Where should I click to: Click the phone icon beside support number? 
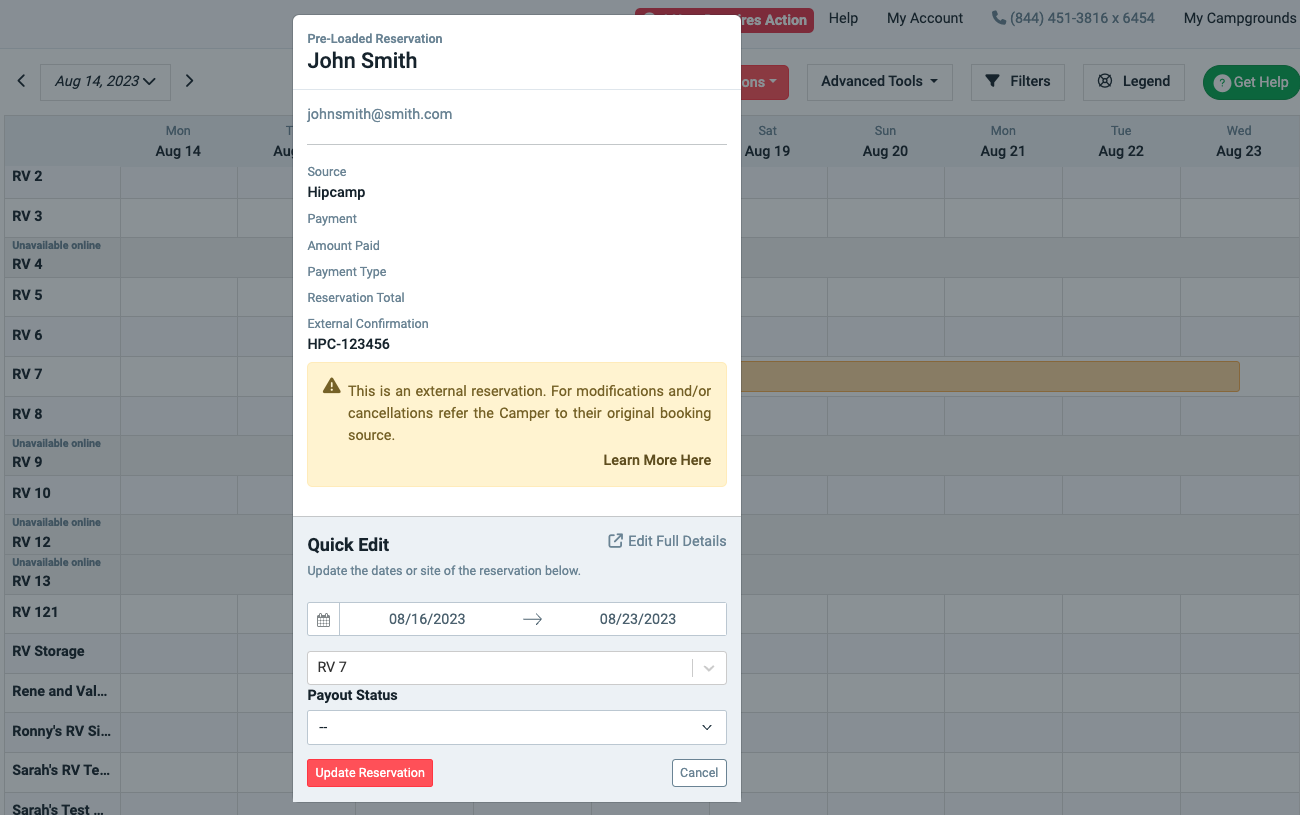998,18
